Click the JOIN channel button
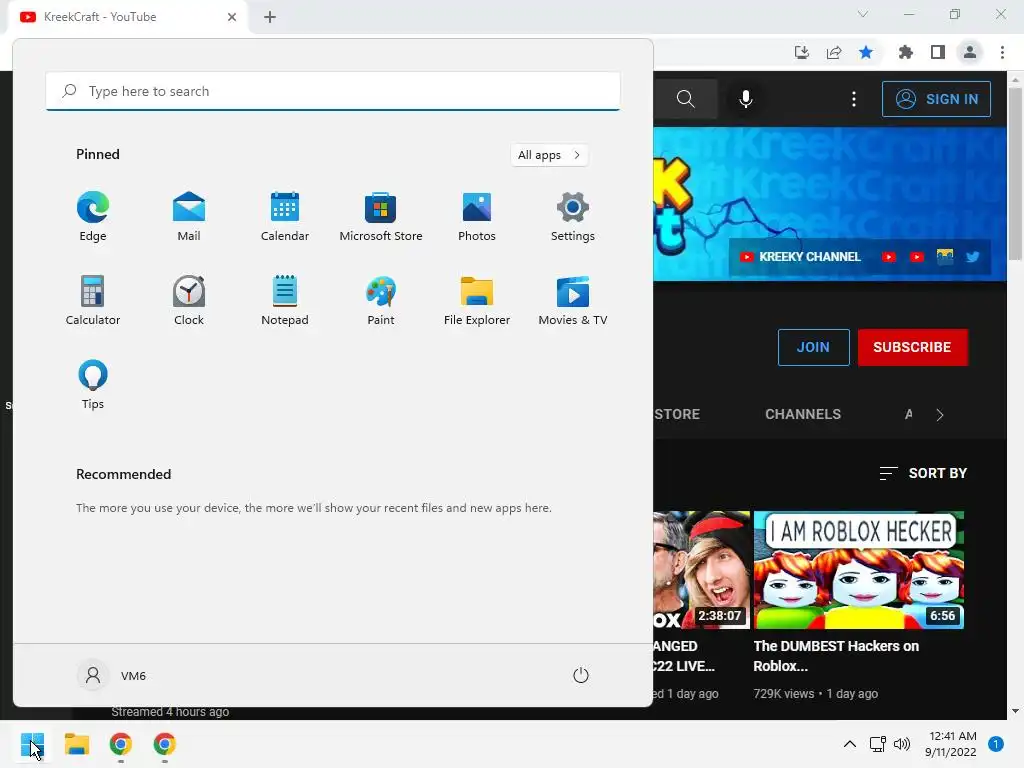1024x768 pixels. tap(813, 347)
